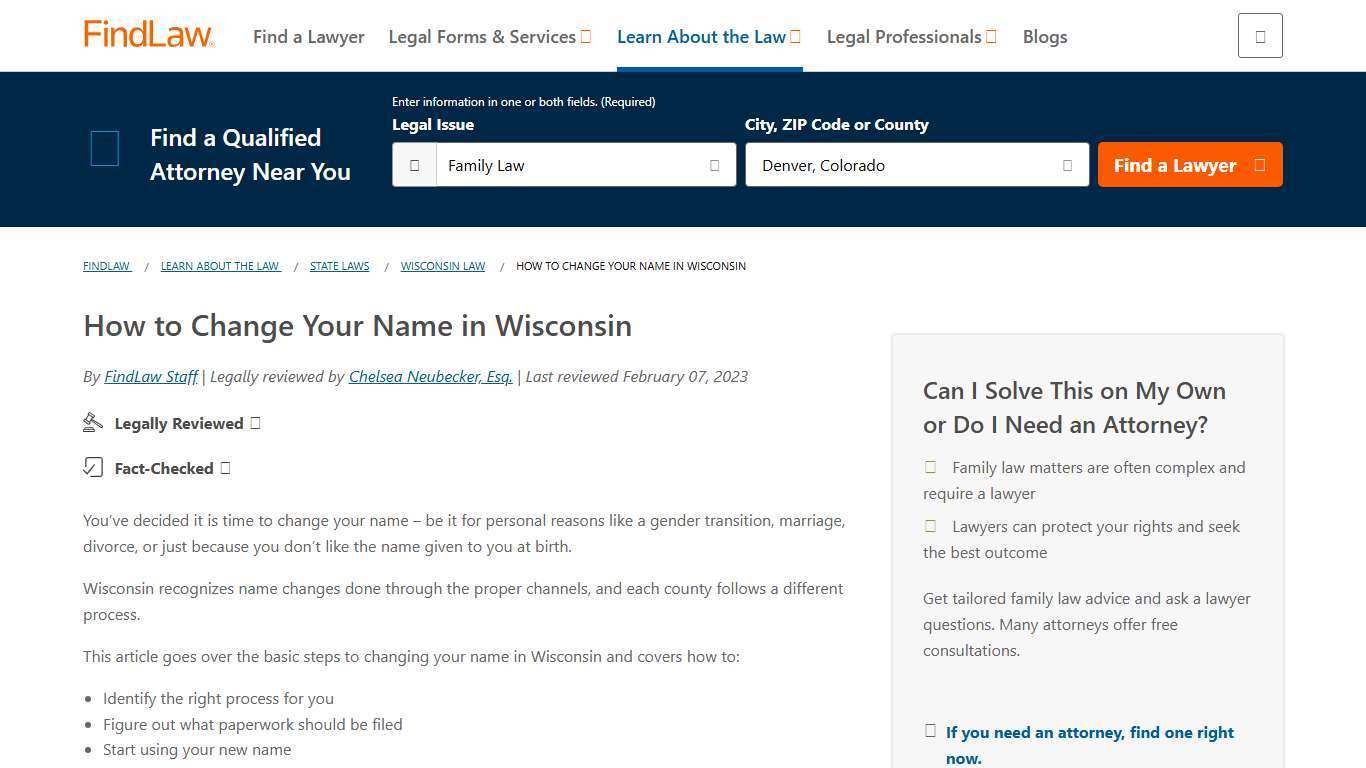Click the search icon inside Legal Issue field
Screen dimensions: 1366x768
pyautogui.click(x=414, y=165)
